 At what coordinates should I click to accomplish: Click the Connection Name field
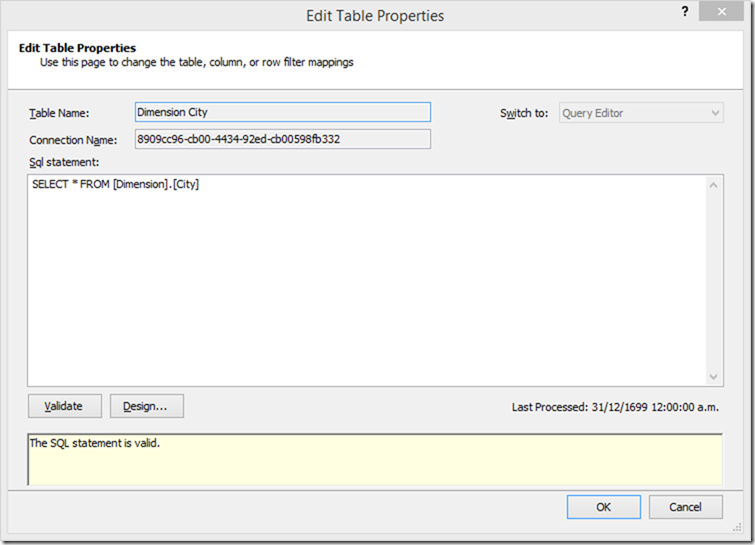[283, 139]
